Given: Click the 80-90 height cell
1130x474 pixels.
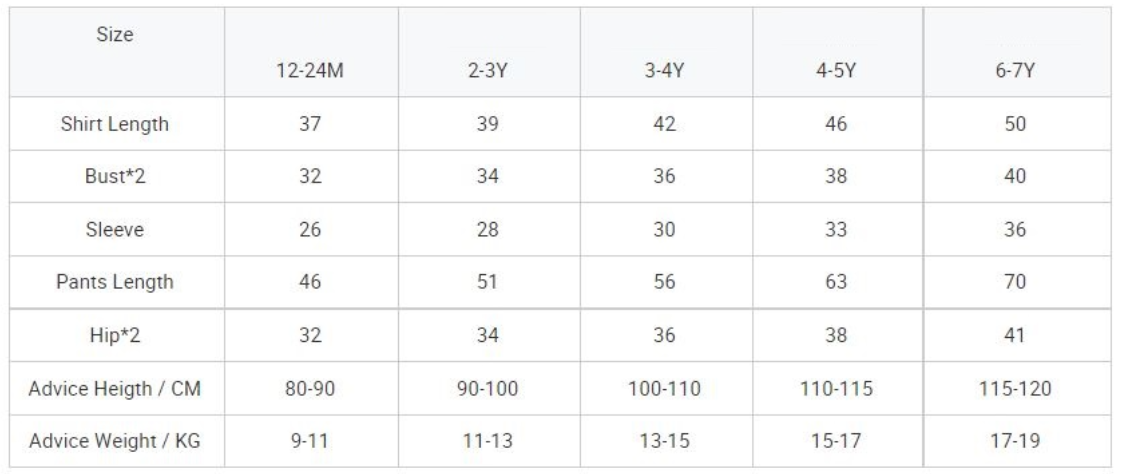Looking at the screenshot, I should 311,388.
